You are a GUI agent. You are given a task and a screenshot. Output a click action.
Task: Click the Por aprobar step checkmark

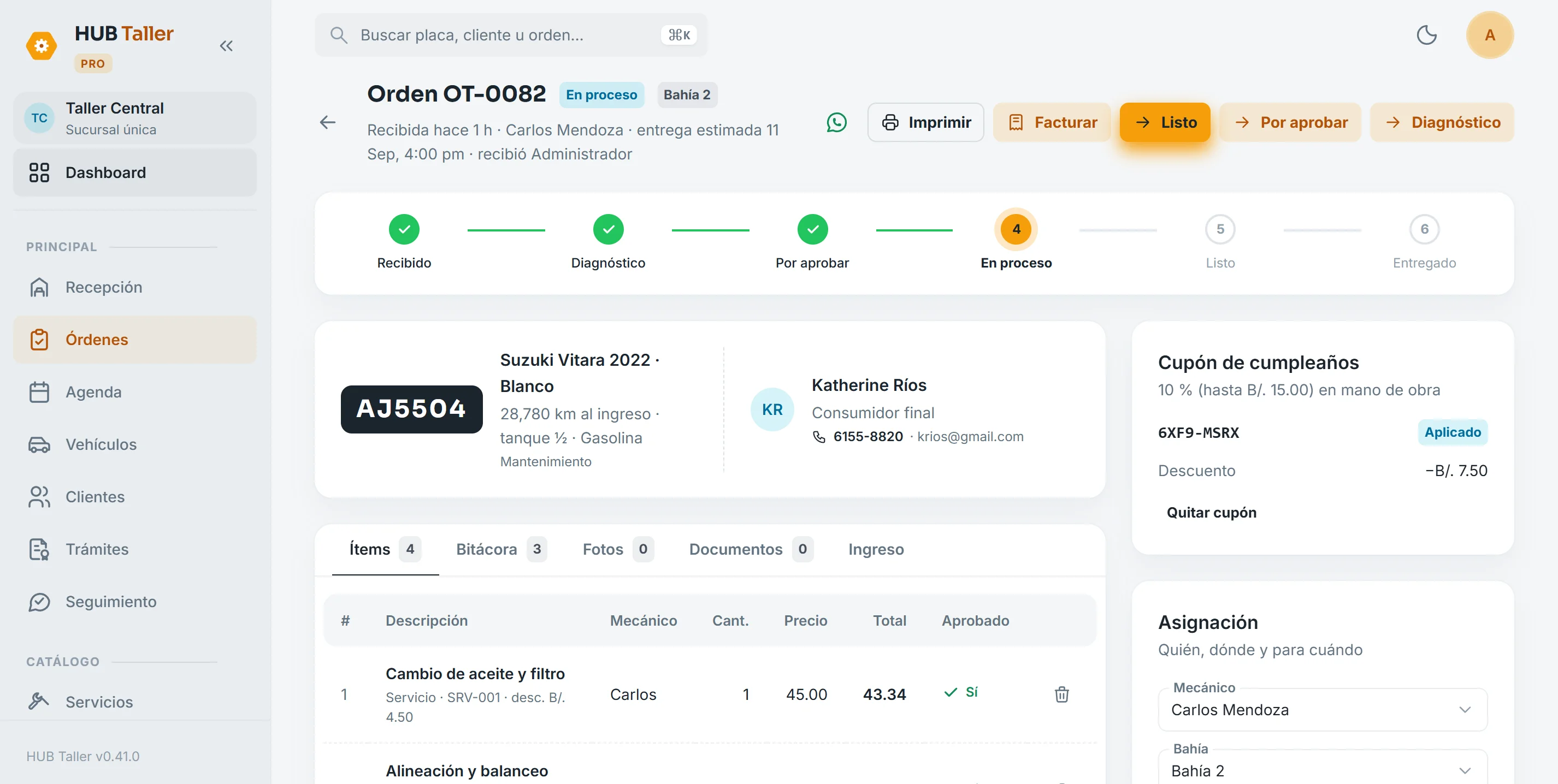(812, 230)
